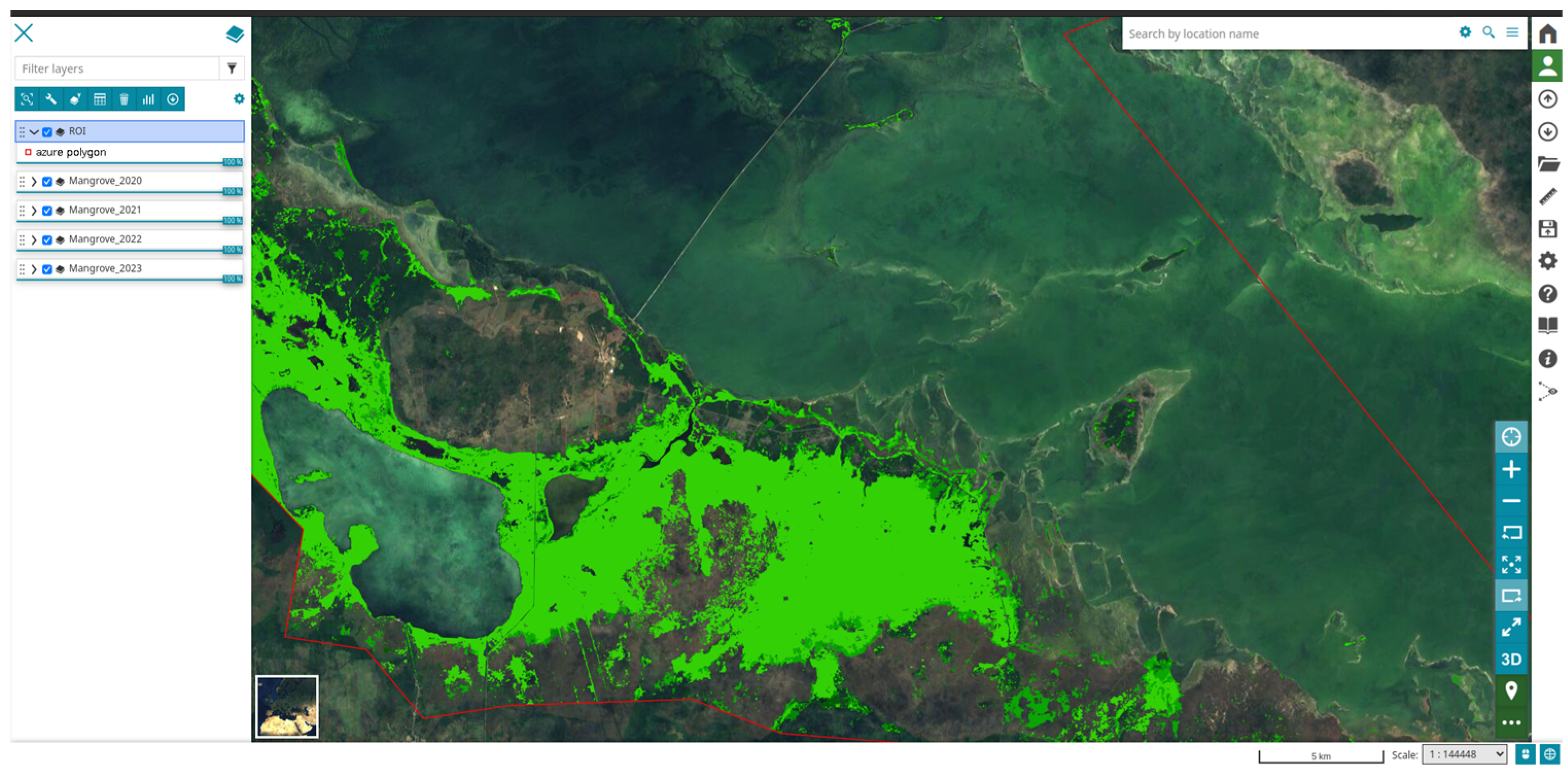Click the zoom-to-layer extent icon

tap(27, 99)
